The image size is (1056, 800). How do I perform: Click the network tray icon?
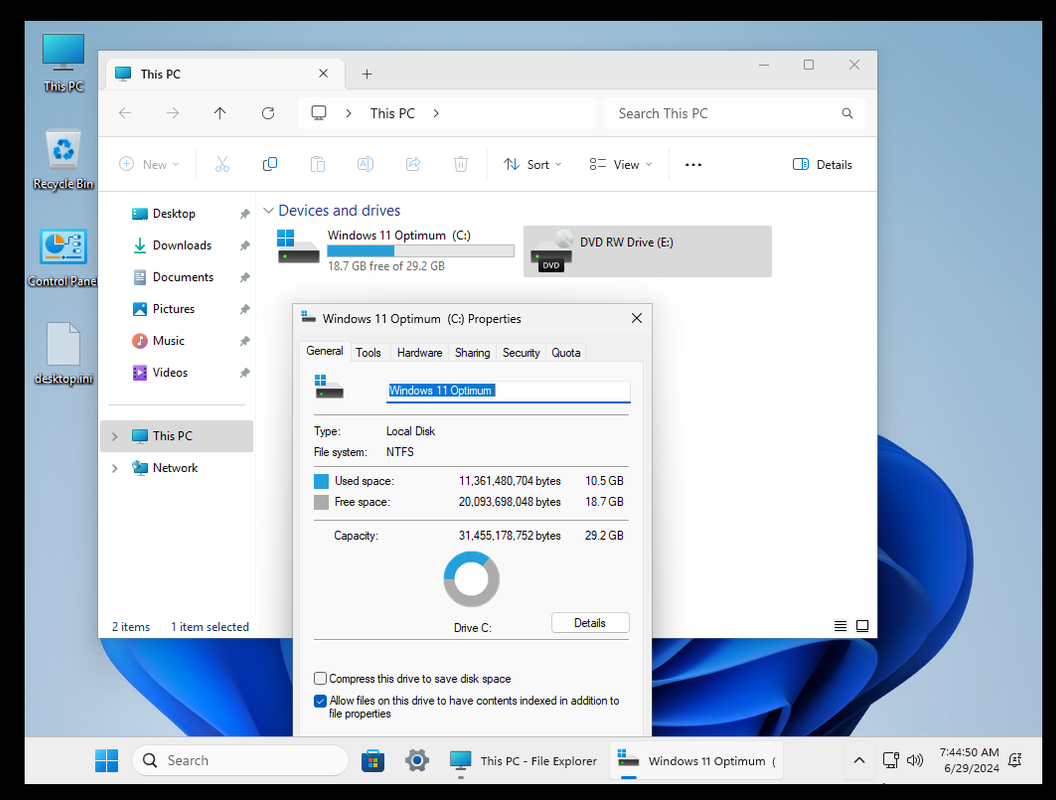pyautogui.click(x=891, y=760)
